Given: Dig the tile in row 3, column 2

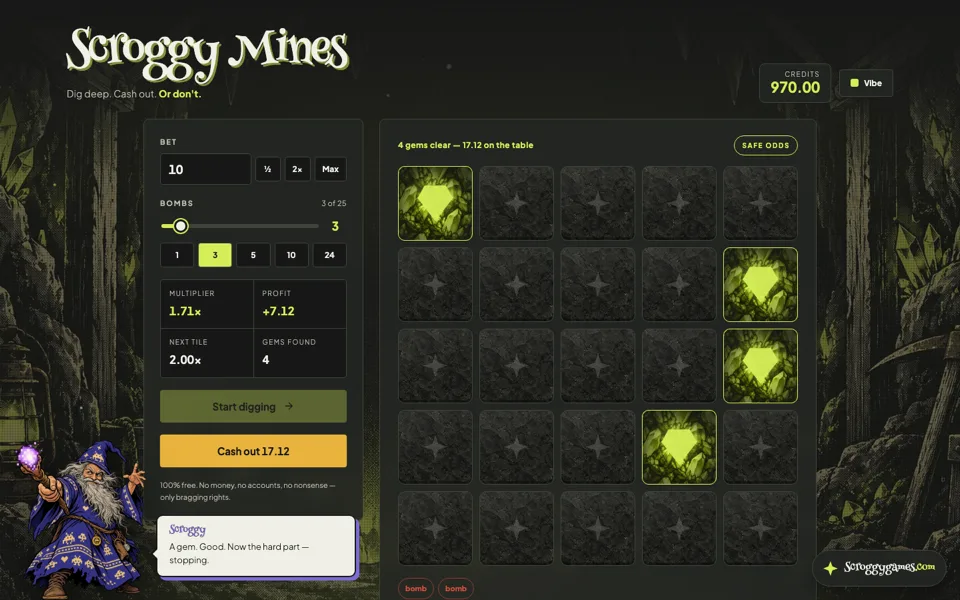Looking at the screenshot, I should pos(516,366).
